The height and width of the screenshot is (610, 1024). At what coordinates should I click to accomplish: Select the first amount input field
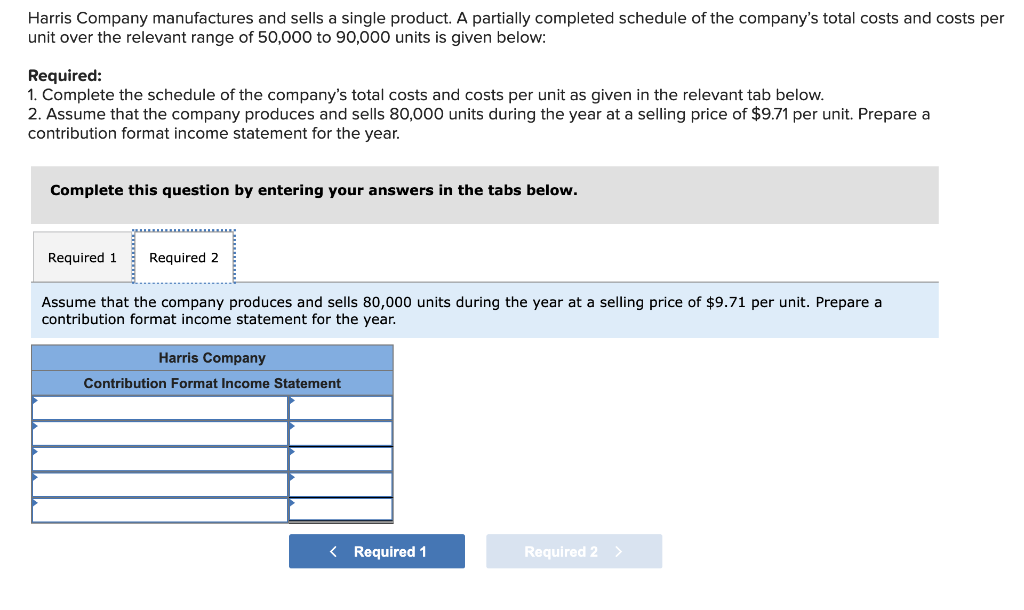click(x=342, y=407)
